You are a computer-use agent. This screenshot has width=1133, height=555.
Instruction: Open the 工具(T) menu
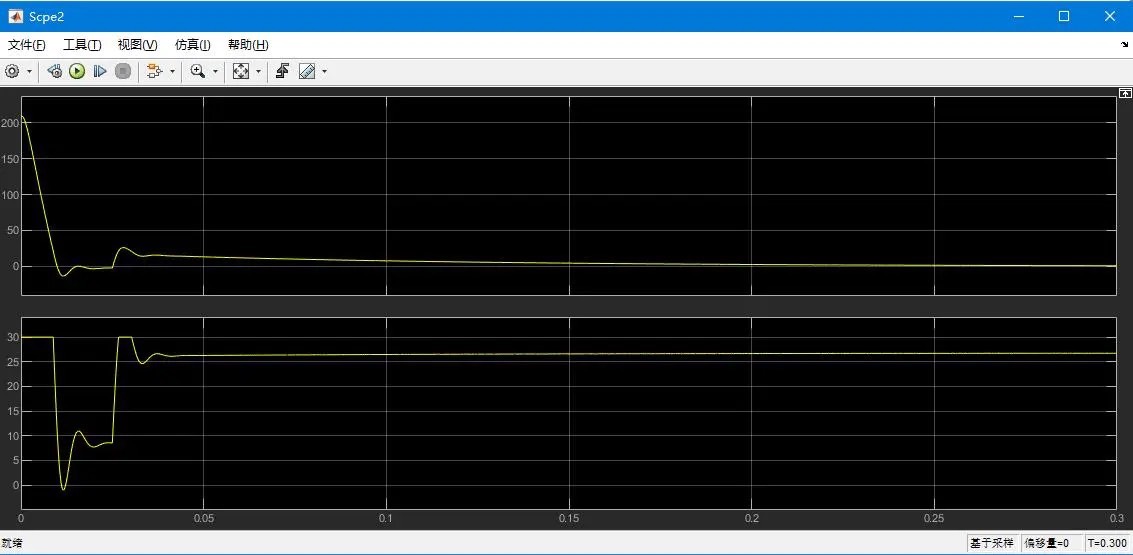(x=82, y=45)
